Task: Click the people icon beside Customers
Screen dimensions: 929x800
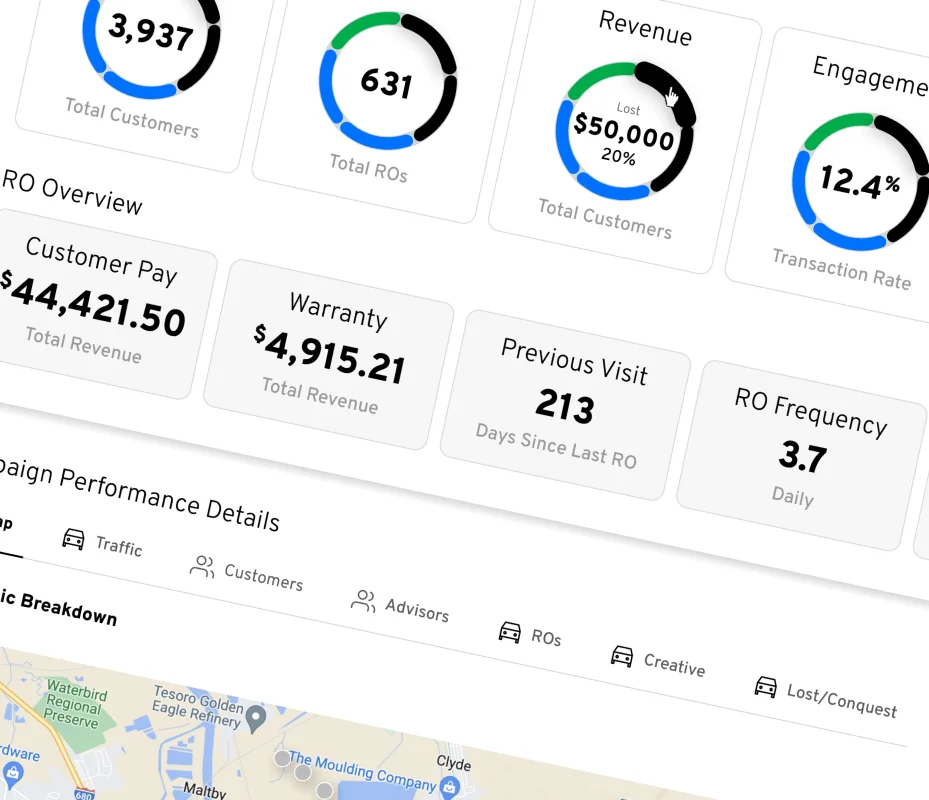Action: [x=202, y=566]
